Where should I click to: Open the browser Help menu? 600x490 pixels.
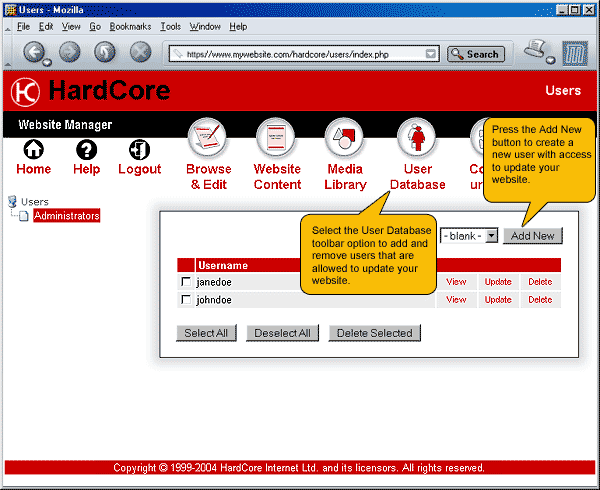coord(238,26)
